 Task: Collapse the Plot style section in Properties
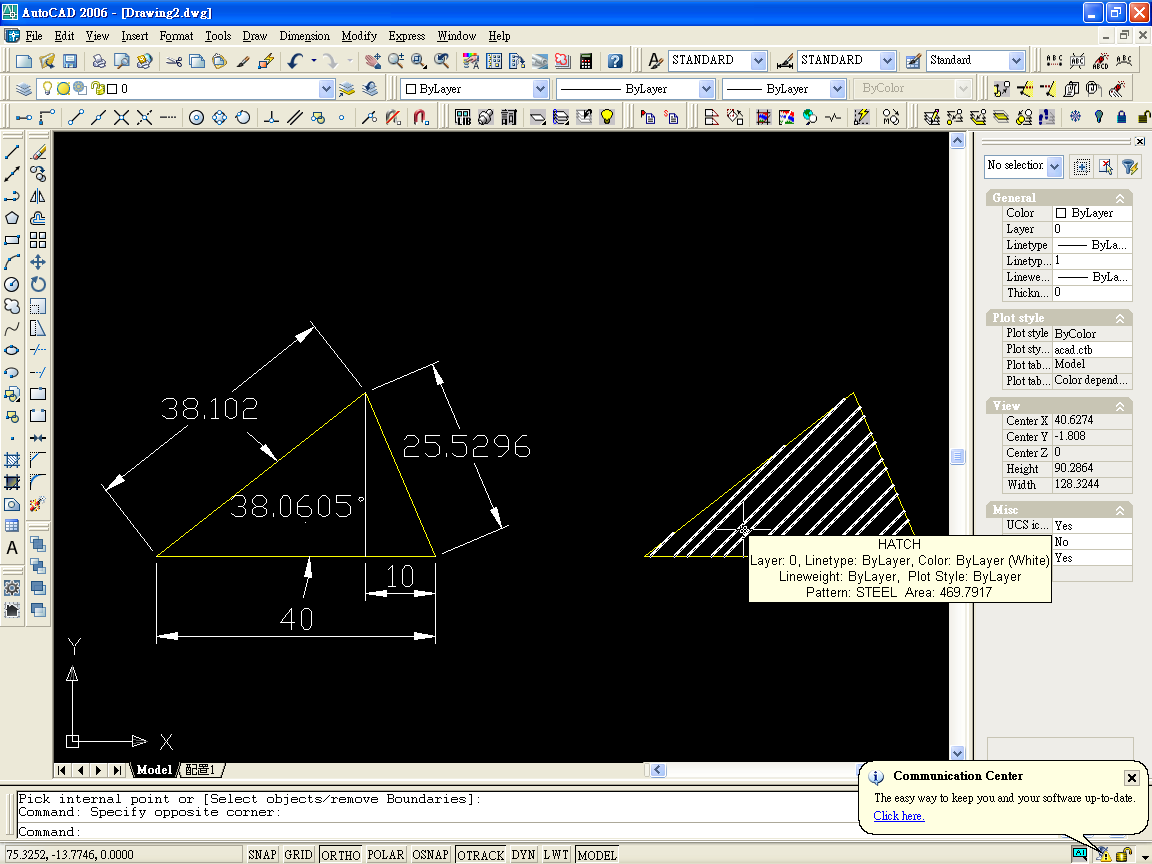(1120, 318)
